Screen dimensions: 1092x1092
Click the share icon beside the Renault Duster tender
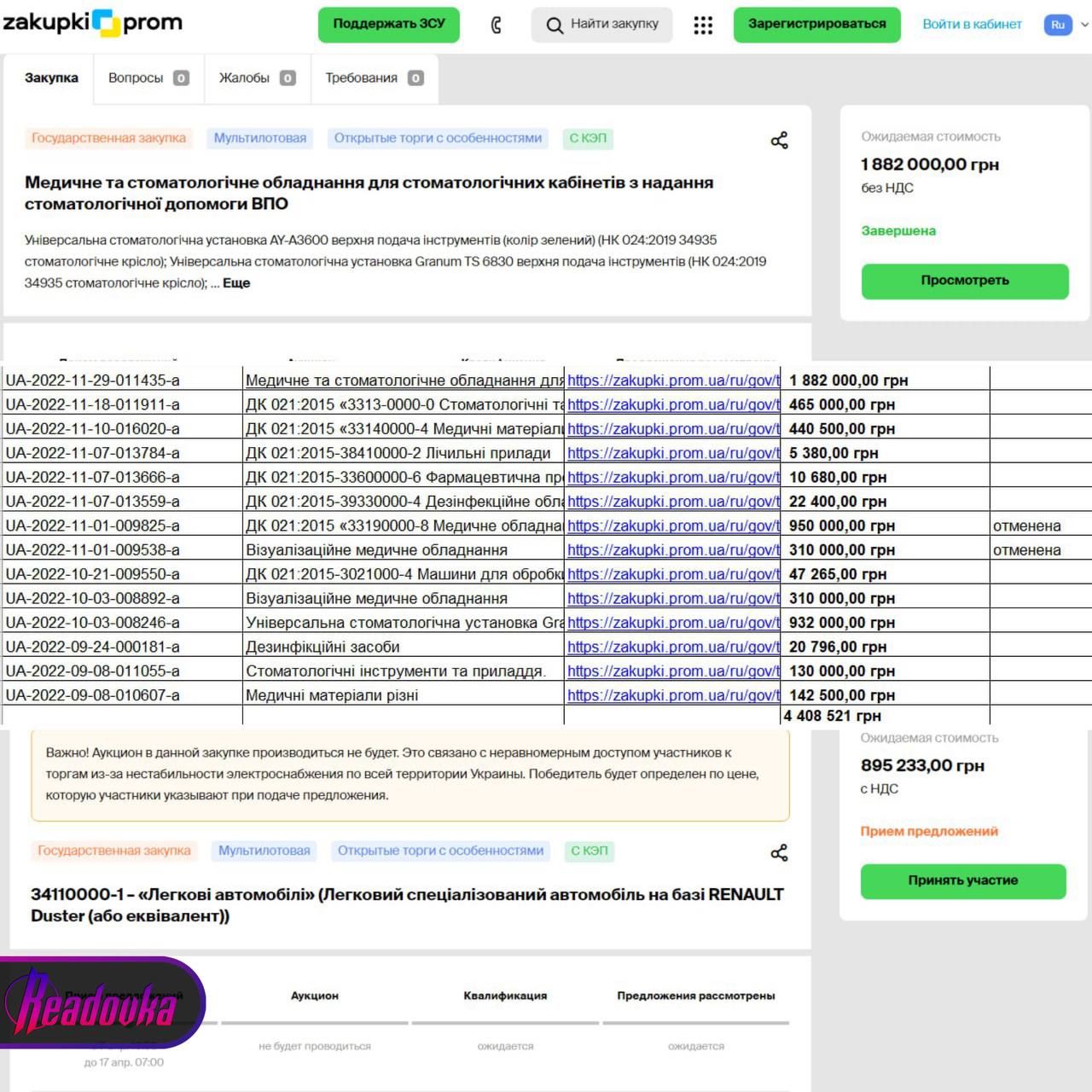tap(779, 853)
